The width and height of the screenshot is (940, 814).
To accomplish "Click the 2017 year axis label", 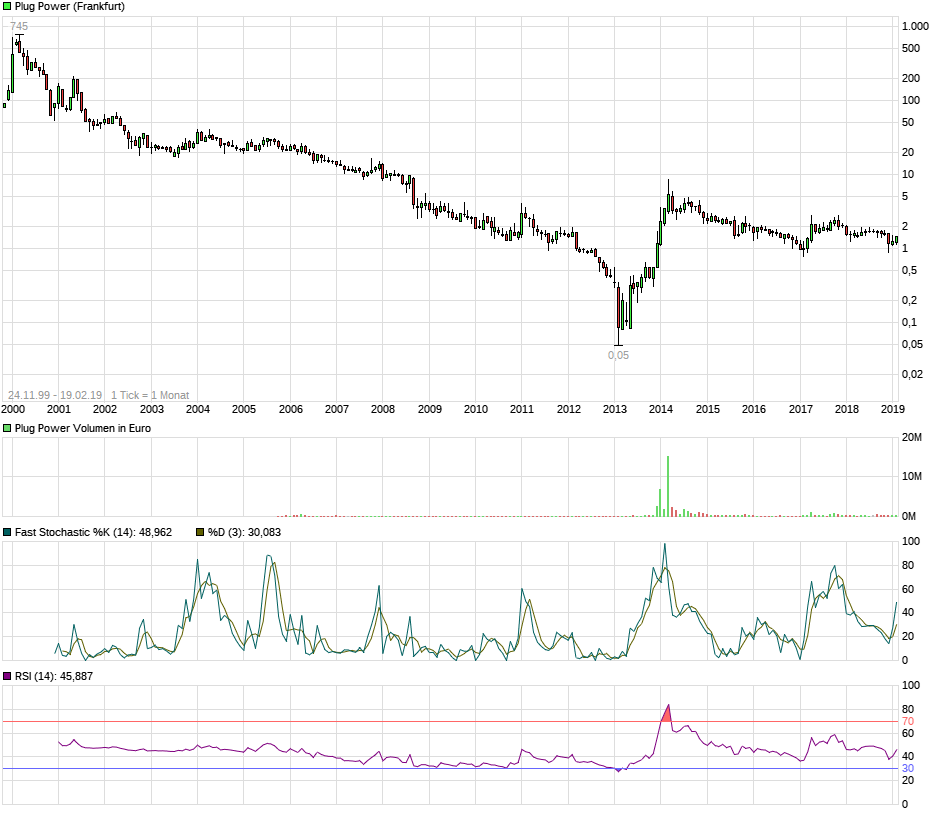I will click(x=800, y=409).
